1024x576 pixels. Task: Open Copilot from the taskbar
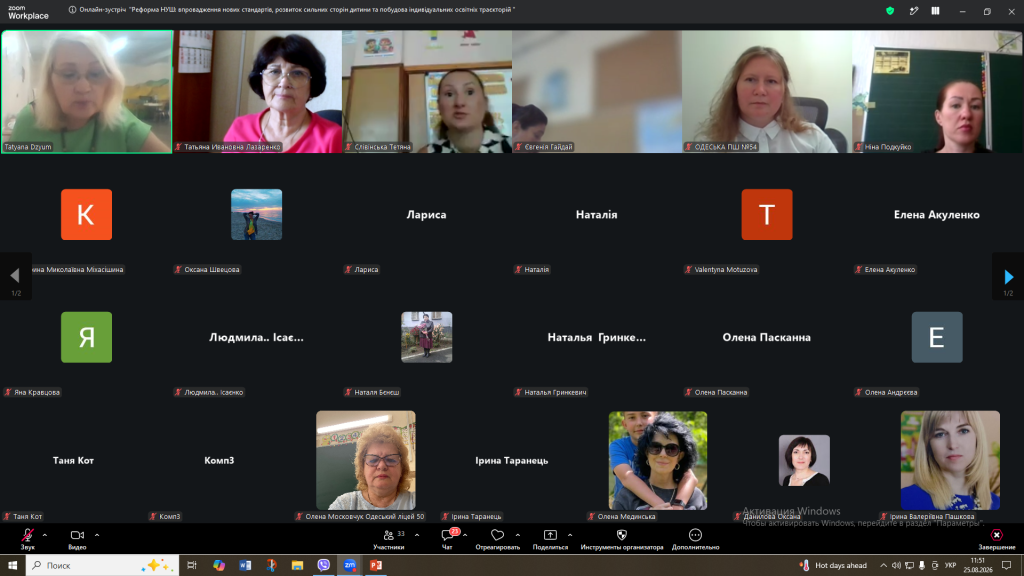tap(219, 565)
